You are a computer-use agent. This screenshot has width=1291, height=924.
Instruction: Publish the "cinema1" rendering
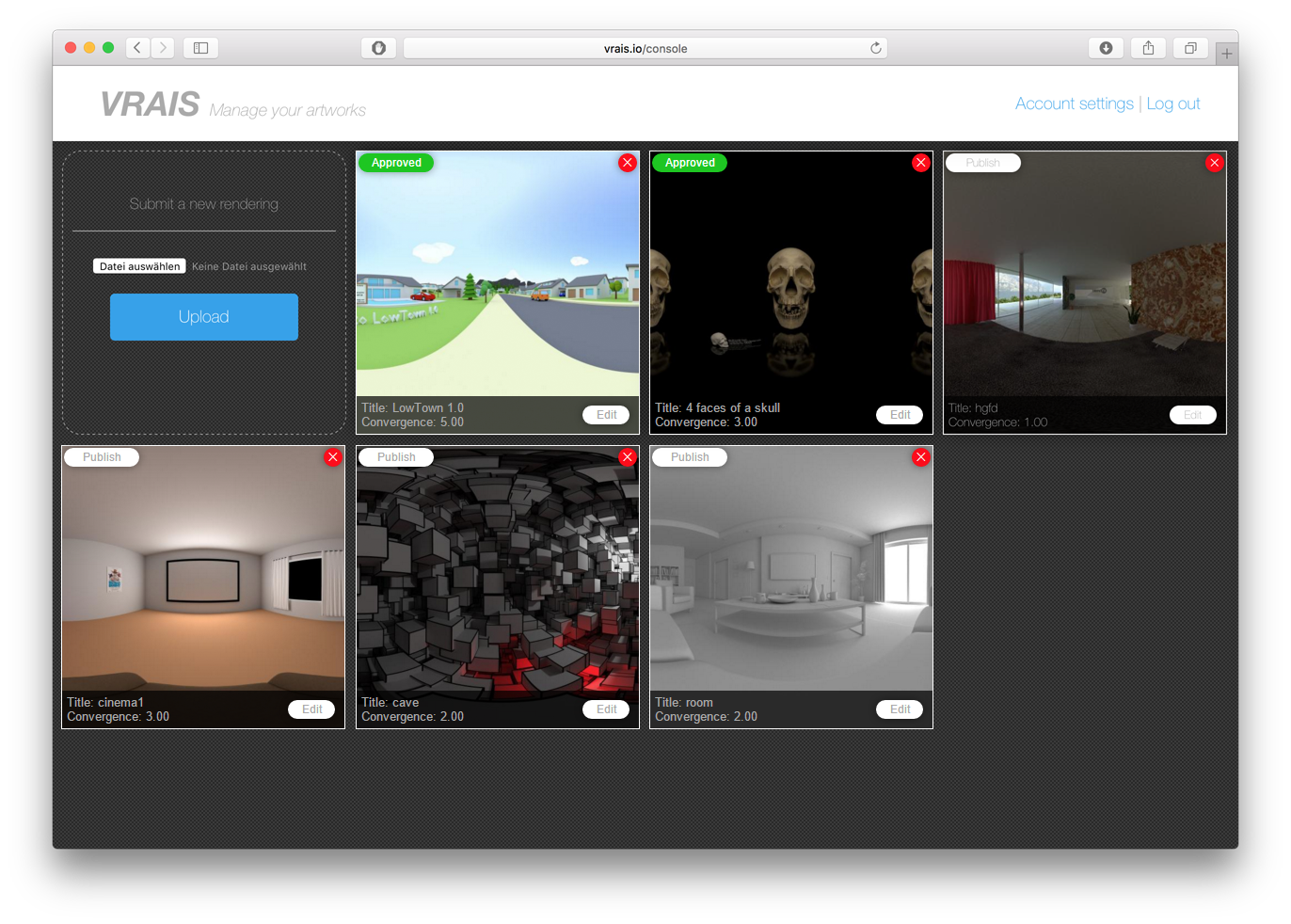101,456
